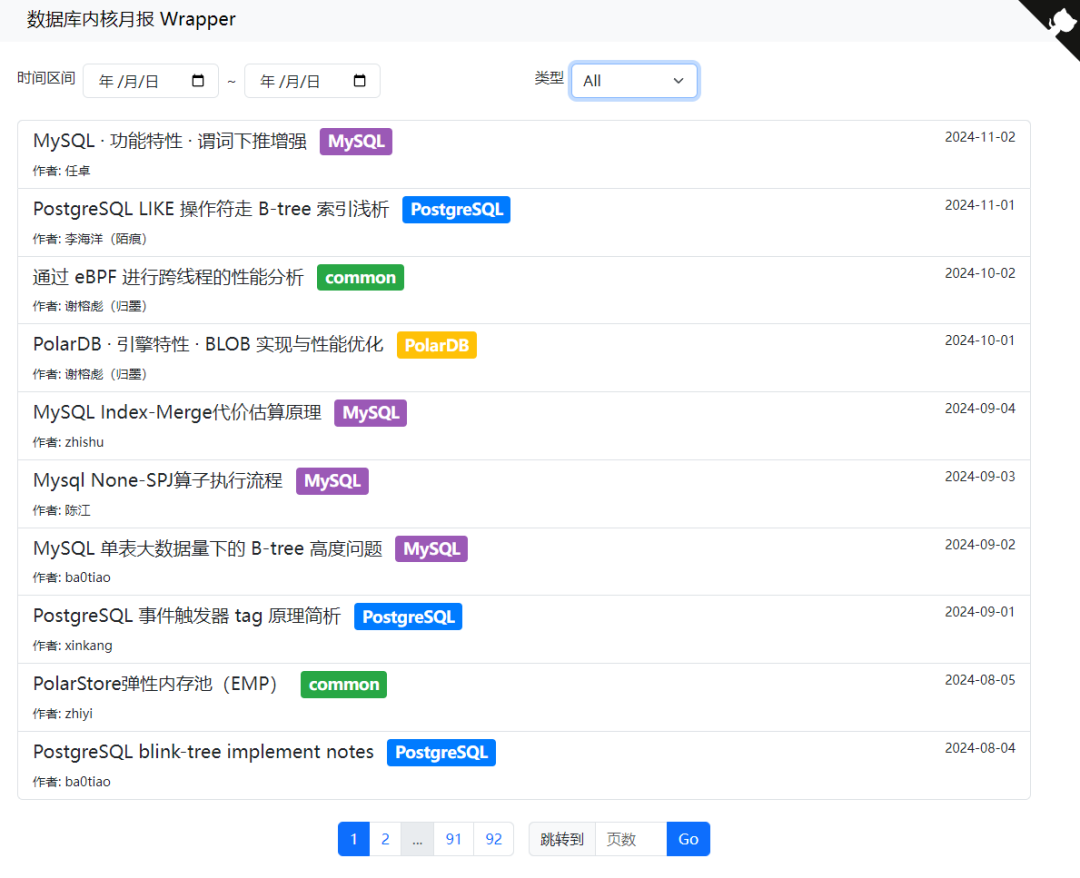Screen dimensions: 1080x878
Task: Expand the 类型 All dropdown
Action: [634, 81]
